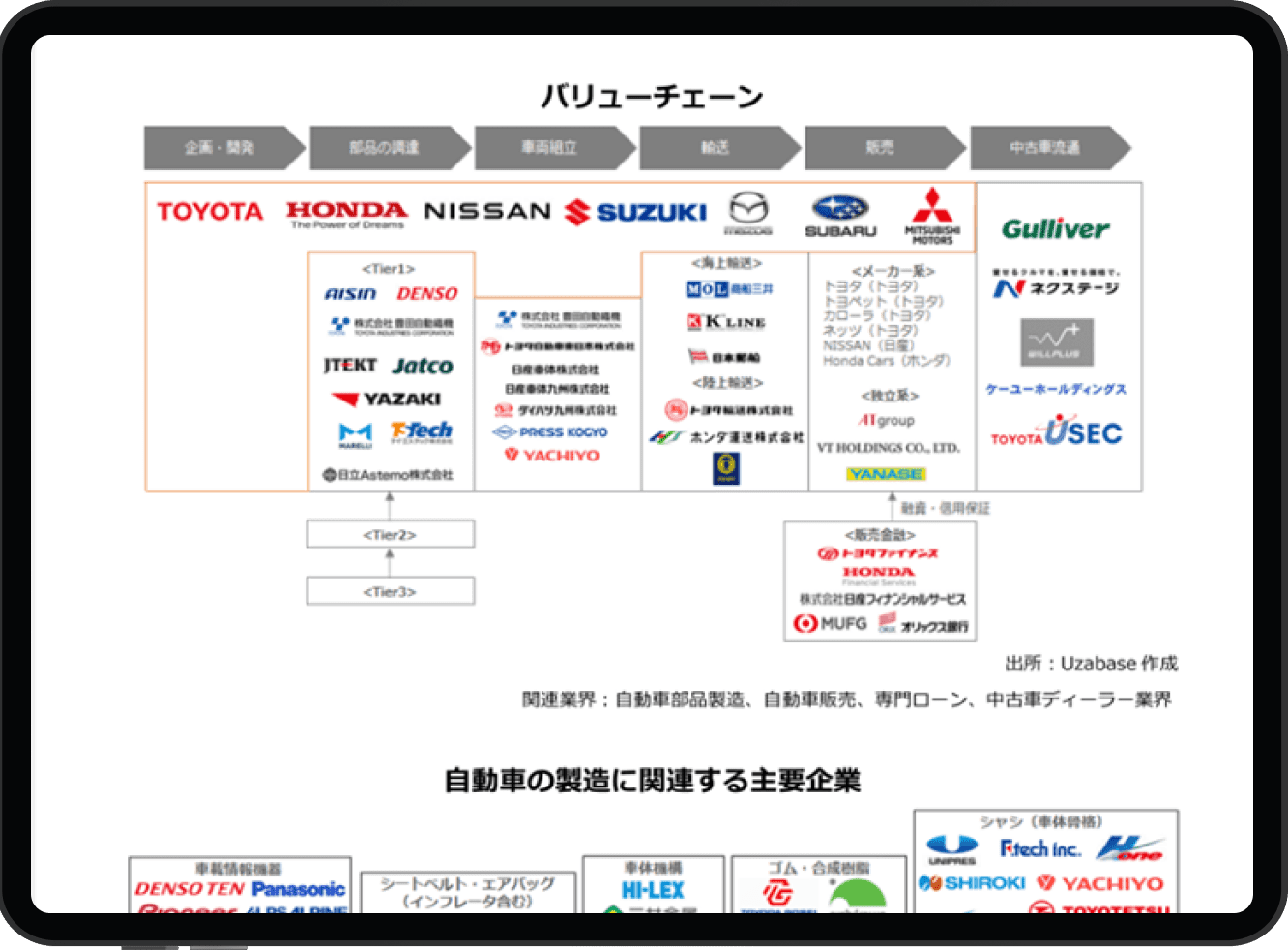Viewport: 1288px width, 950px height.
Task: Click the WILLPLUS gray square logo
Action: (1057, 341)
